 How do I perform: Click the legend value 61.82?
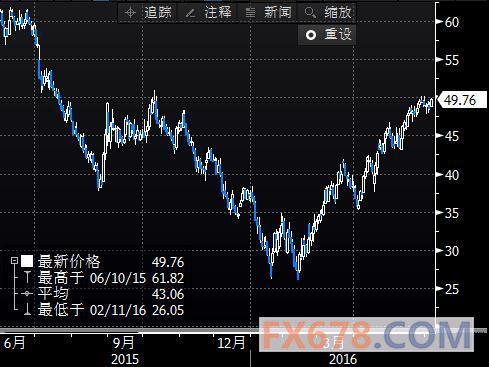168,278
